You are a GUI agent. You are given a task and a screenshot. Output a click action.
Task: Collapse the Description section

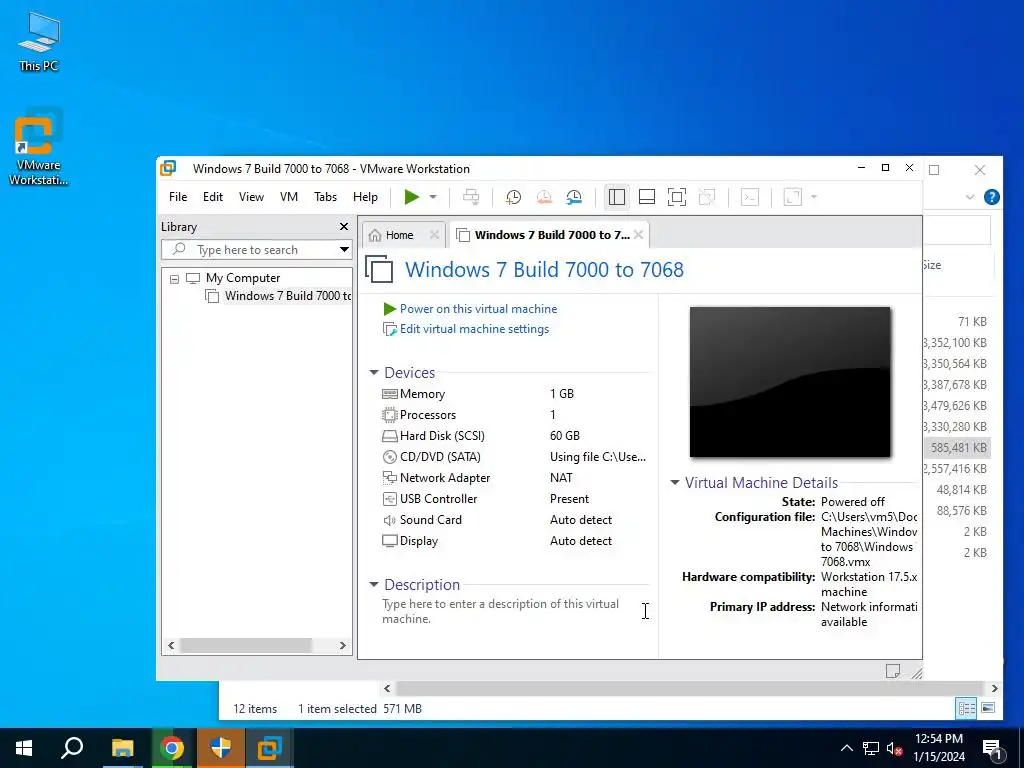[374, 584]
